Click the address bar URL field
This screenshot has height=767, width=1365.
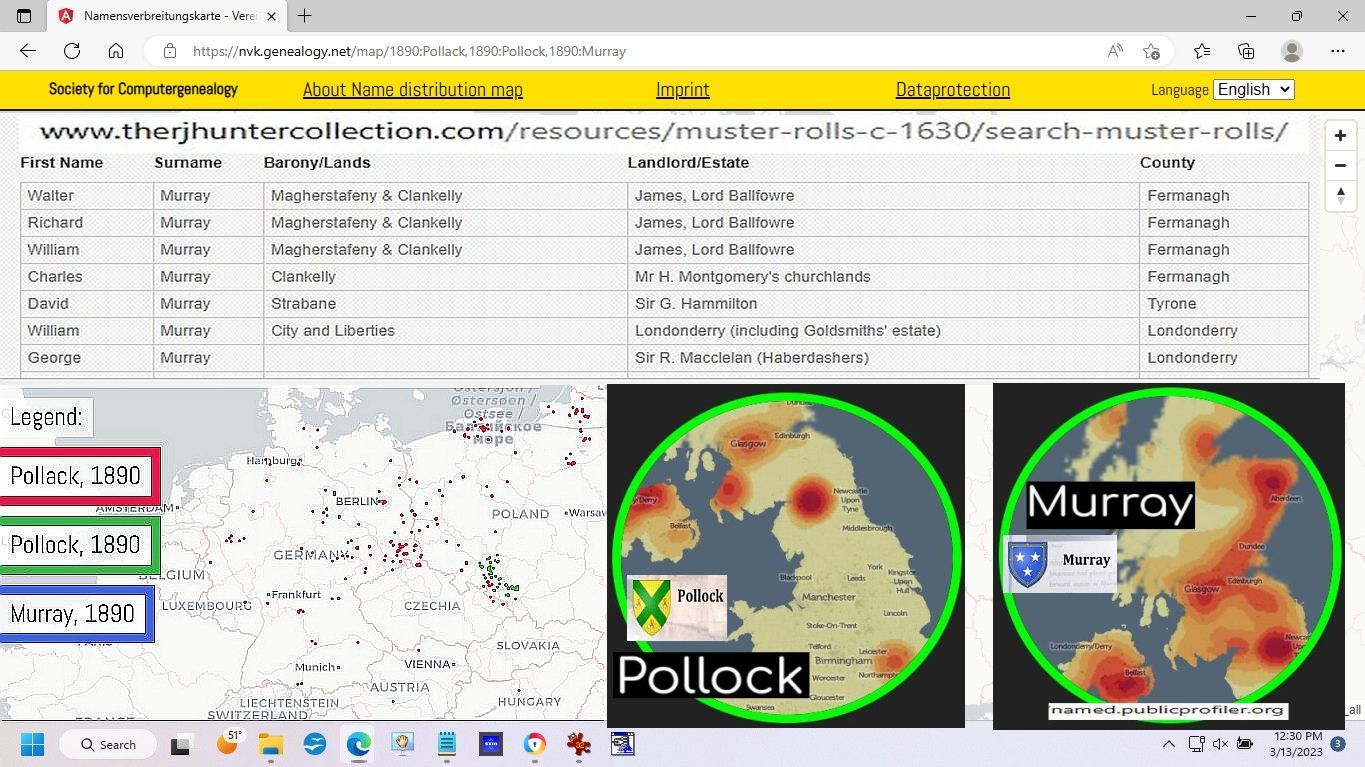(640, 51)
